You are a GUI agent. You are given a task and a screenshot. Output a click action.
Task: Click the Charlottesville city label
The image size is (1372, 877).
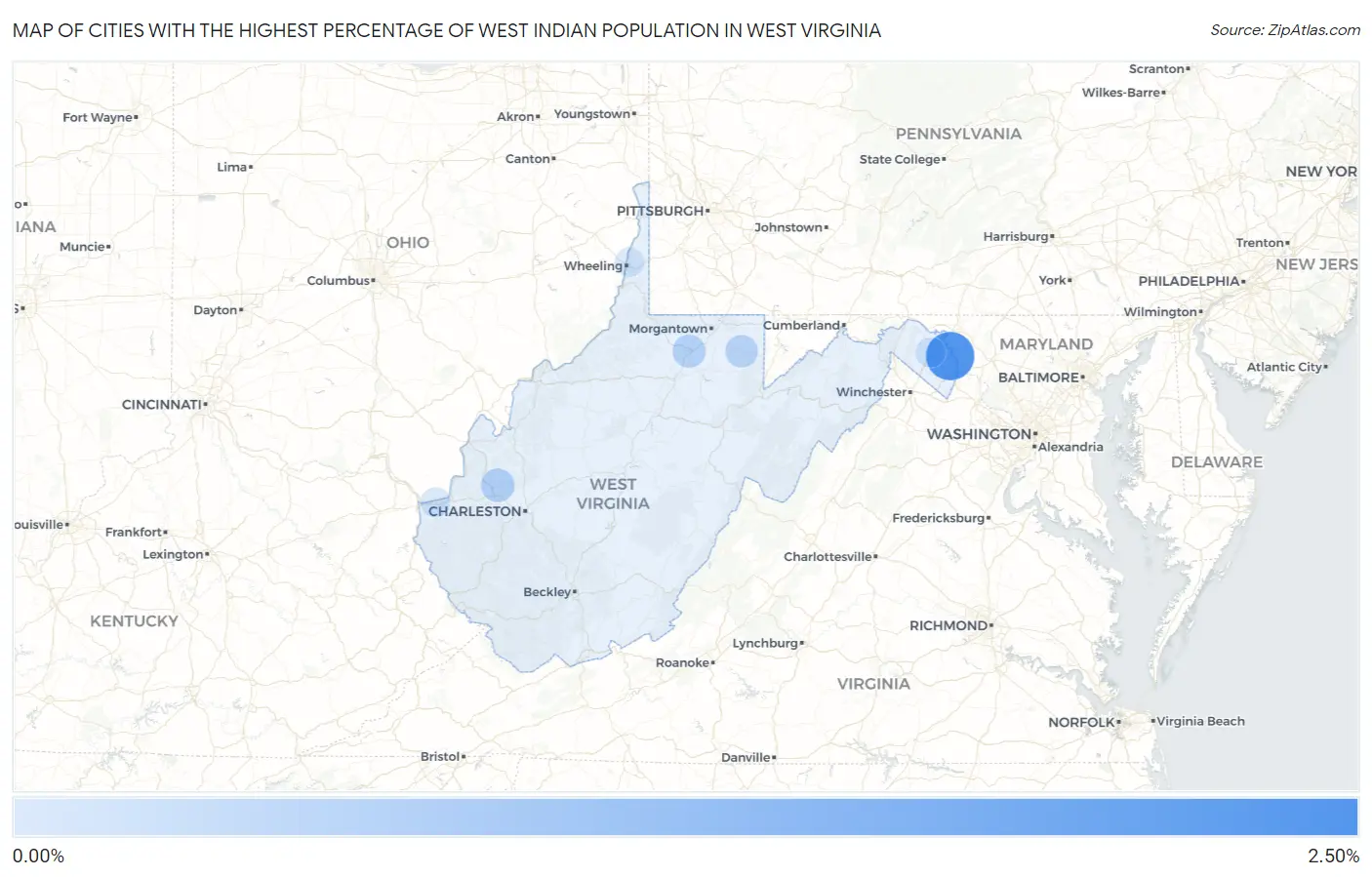click(x=827, y=557)
